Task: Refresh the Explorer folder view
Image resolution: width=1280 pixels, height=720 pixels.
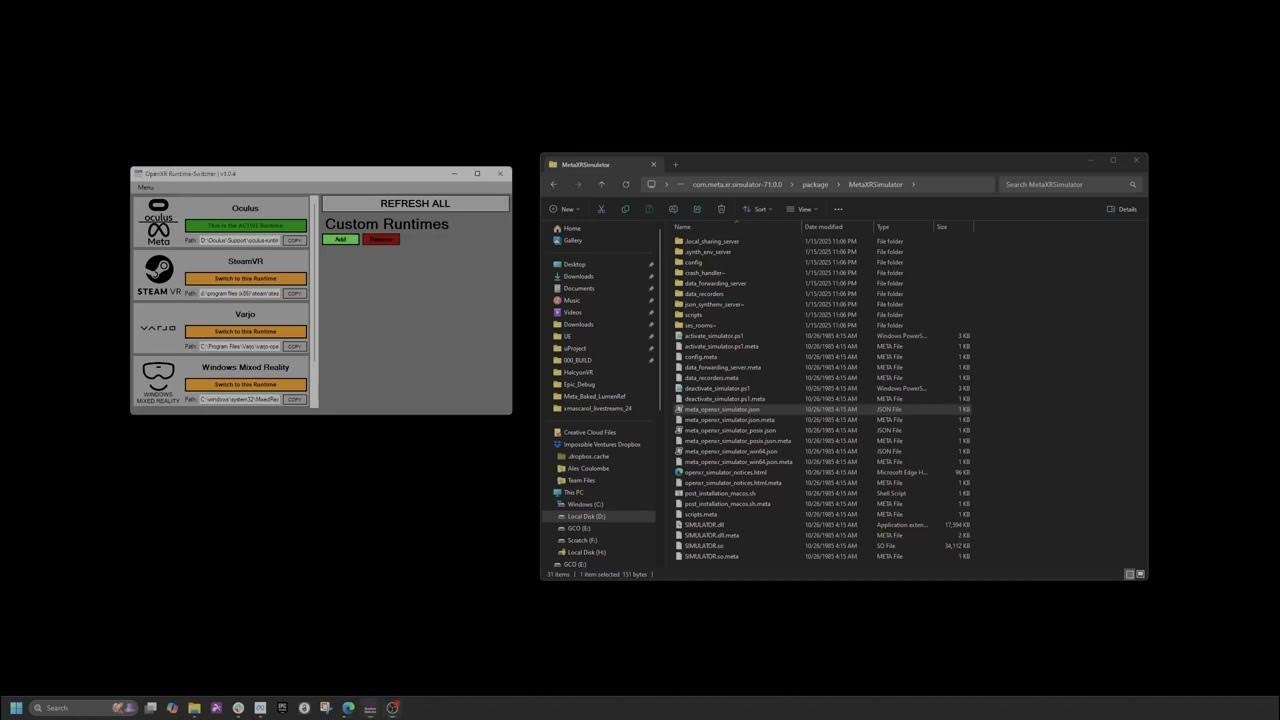Action: coord(626,184)
